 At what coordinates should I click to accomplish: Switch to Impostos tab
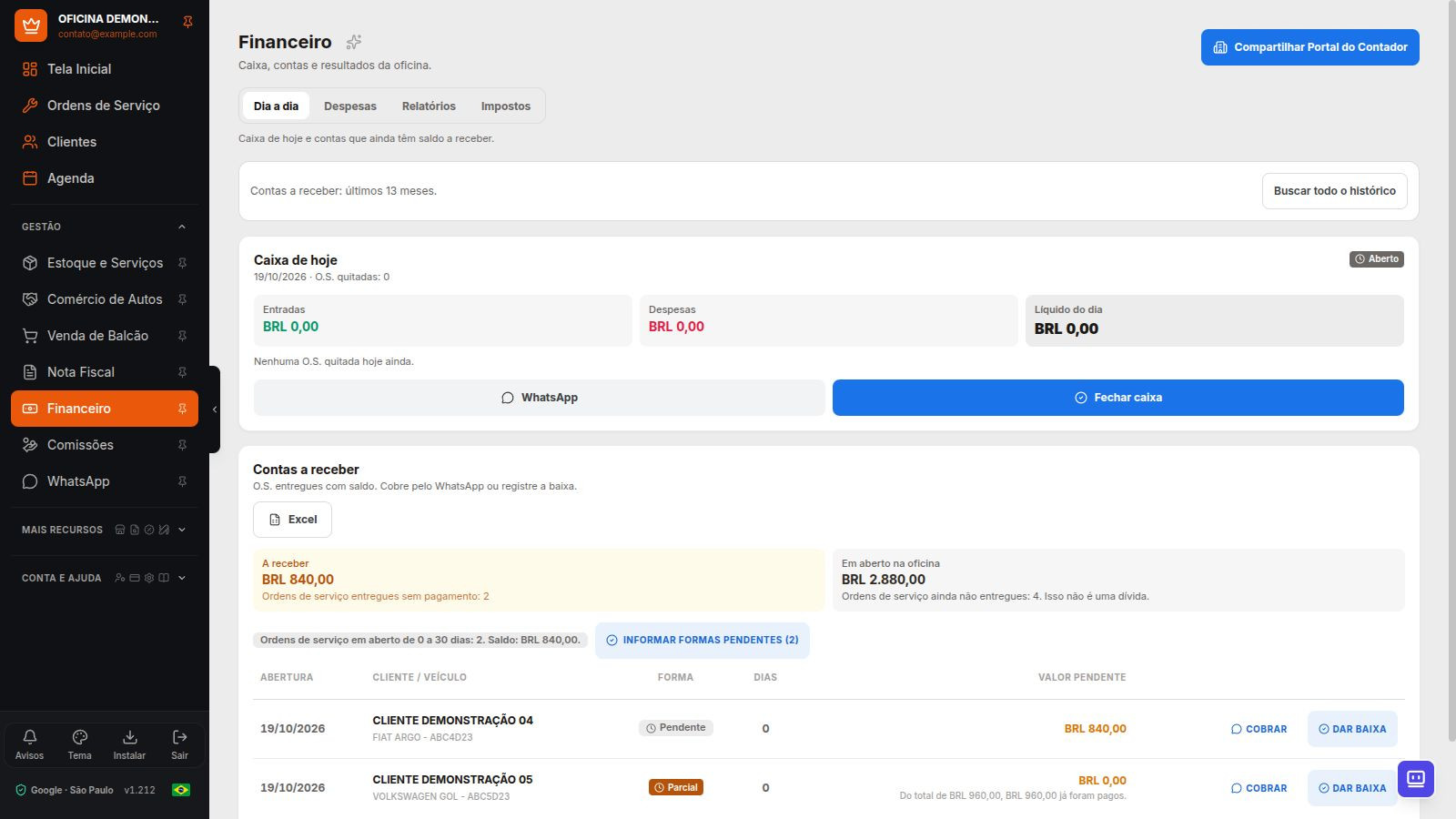click(x=506, y=106)
